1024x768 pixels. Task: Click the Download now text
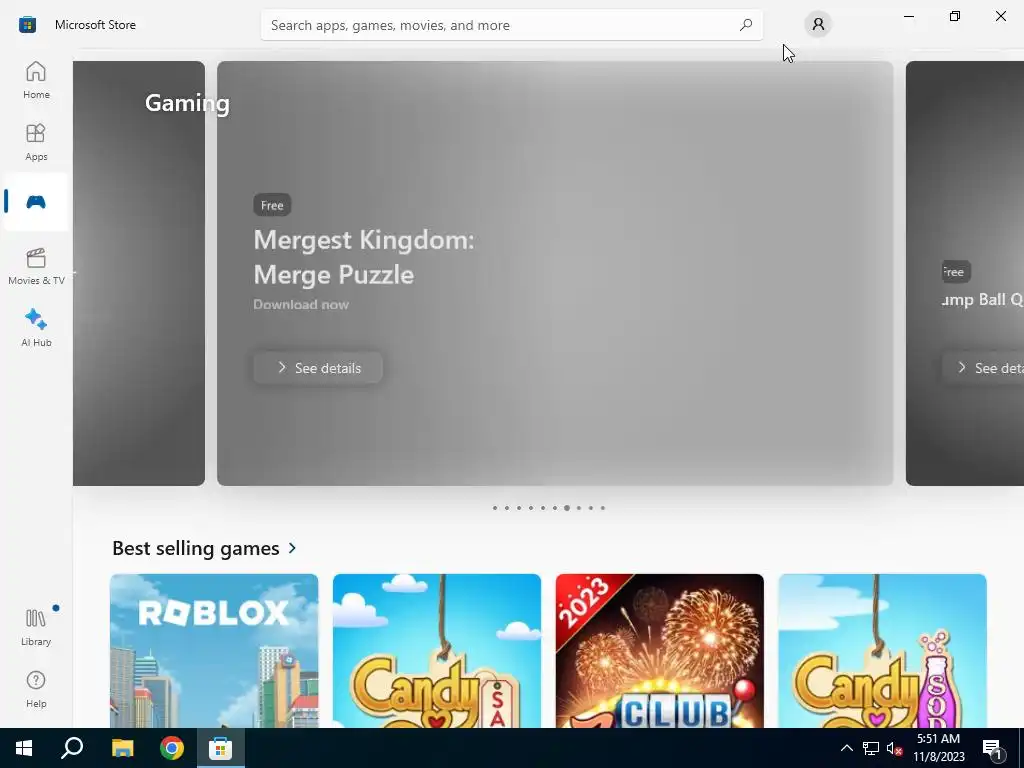301,304
